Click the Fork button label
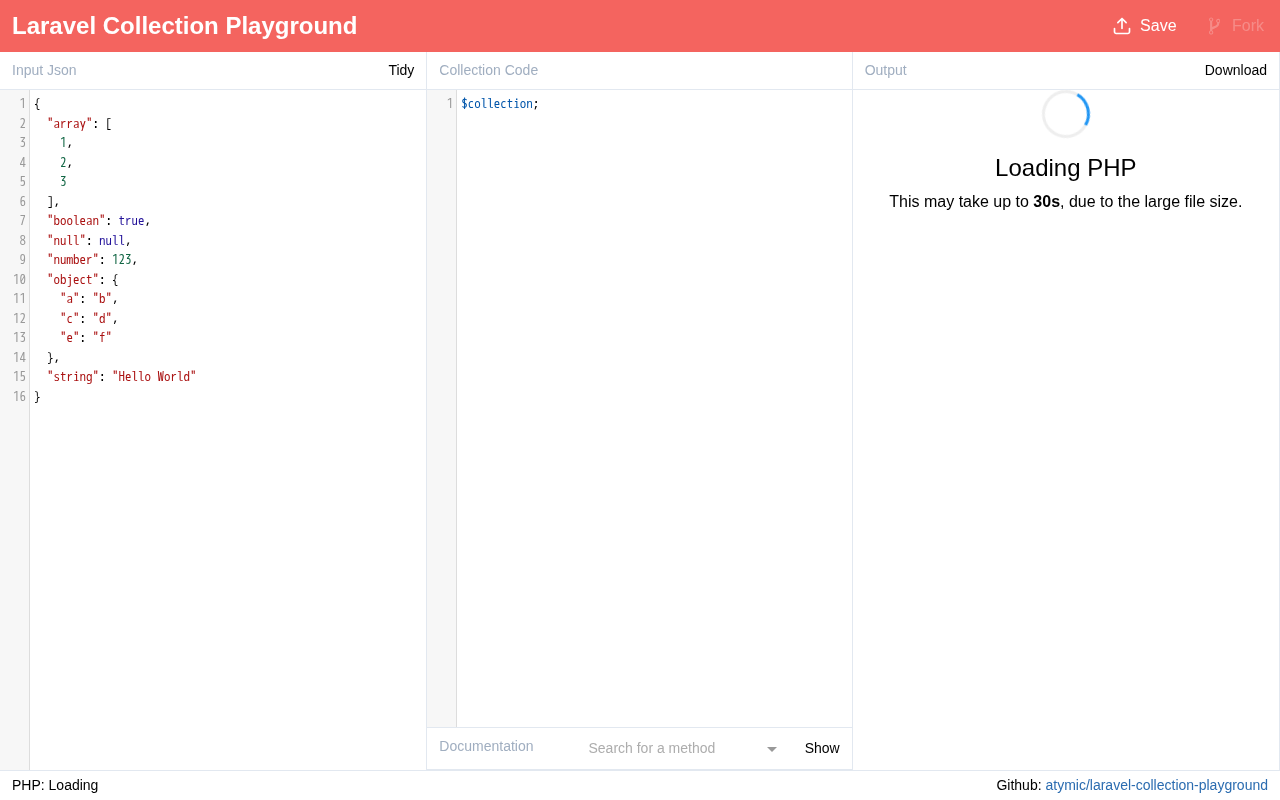Screen dimensions: 1280x800 (1248, 26)
